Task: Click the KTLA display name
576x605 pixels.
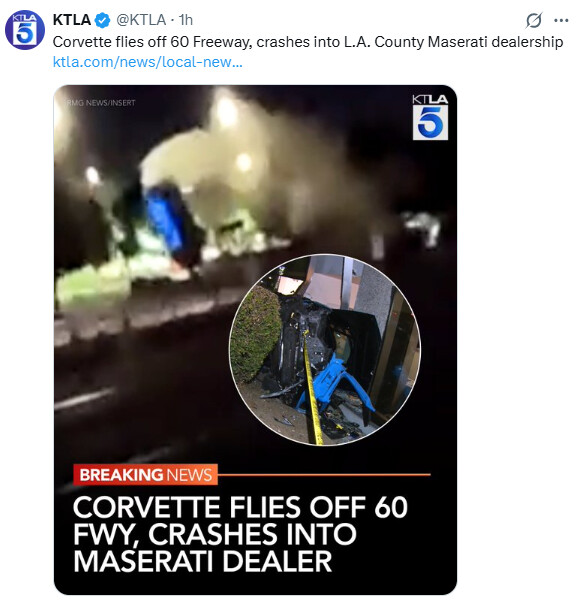Action: click(72, 20)
